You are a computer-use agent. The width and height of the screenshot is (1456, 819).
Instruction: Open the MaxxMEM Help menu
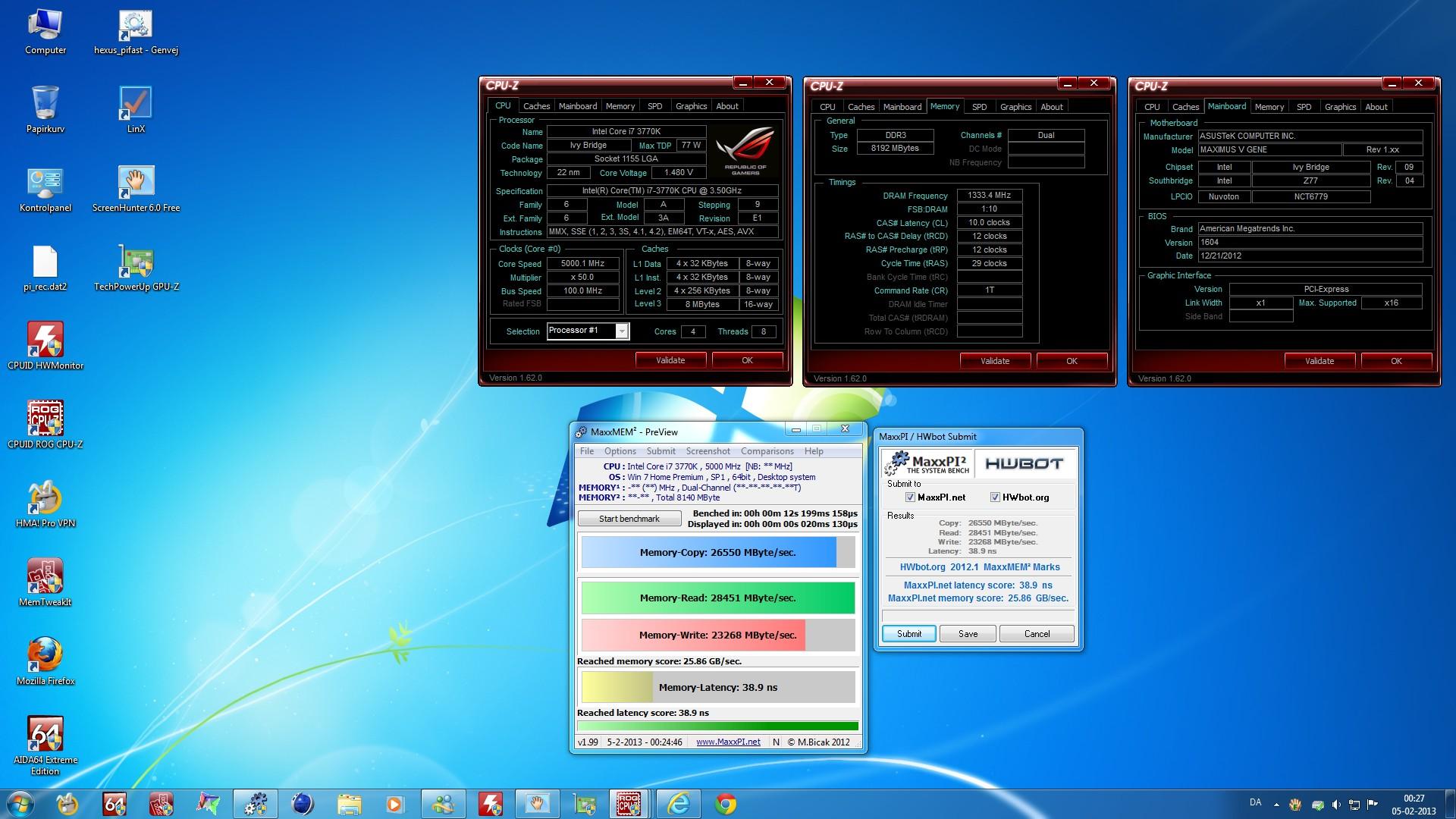[814, 451]
